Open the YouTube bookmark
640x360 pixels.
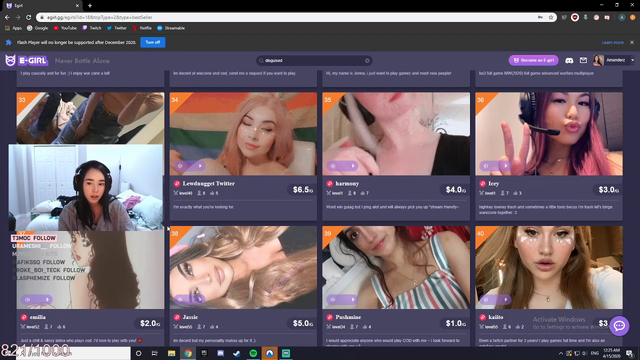click(x=65, y=28)
